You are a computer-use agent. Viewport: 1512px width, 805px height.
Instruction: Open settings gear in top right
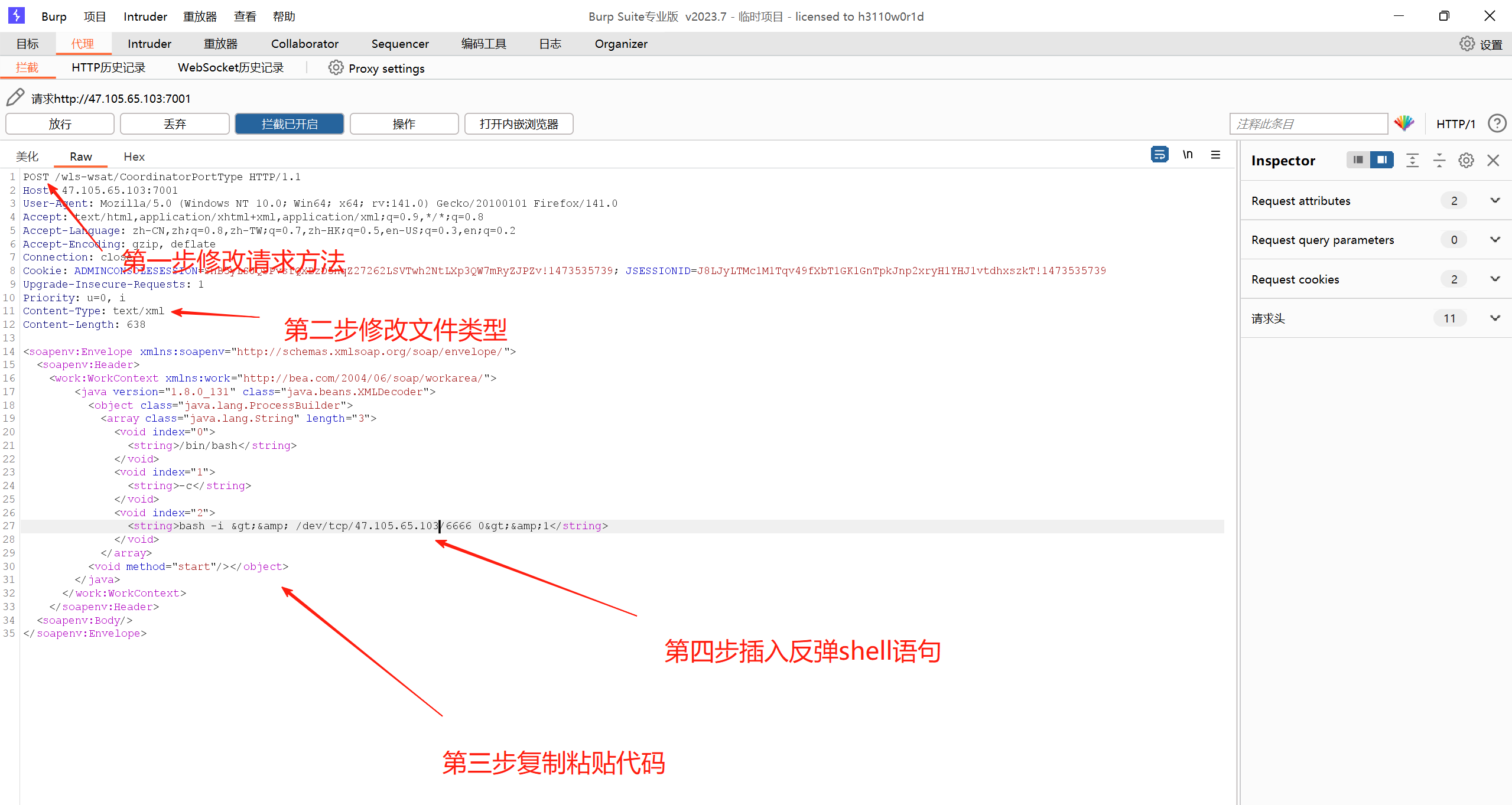click(x=1467, y=44)
